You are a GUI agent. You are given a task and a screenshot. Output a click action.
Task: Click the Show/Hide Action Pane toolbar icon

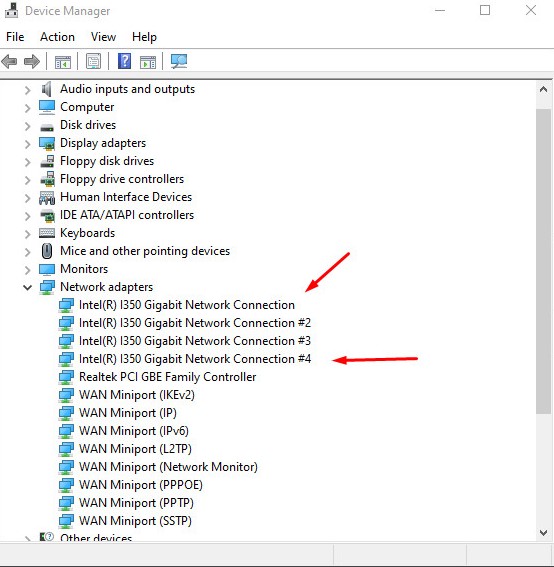(148, 62)
